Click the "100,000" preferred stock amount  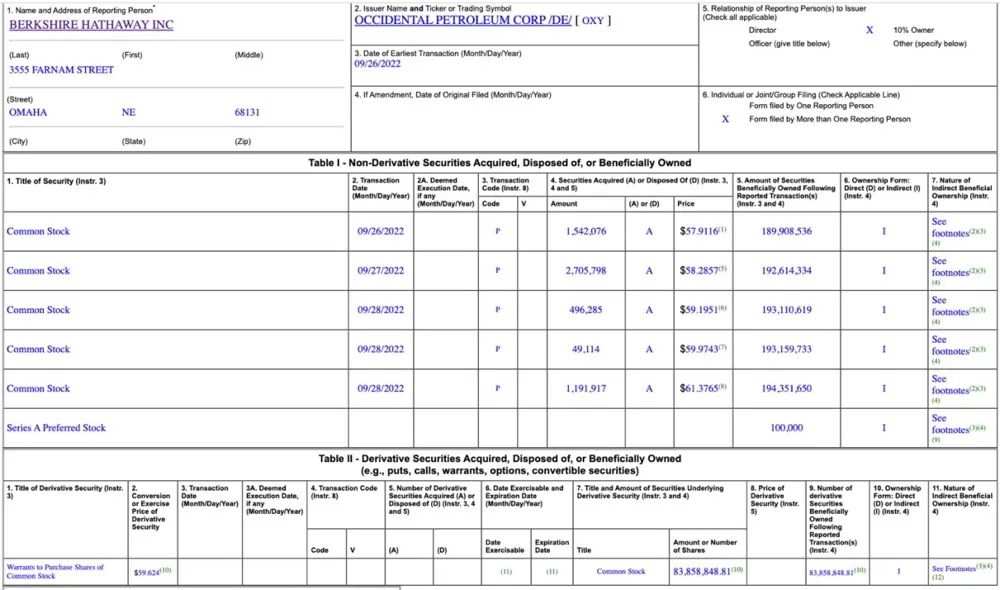tap(787, 428)
